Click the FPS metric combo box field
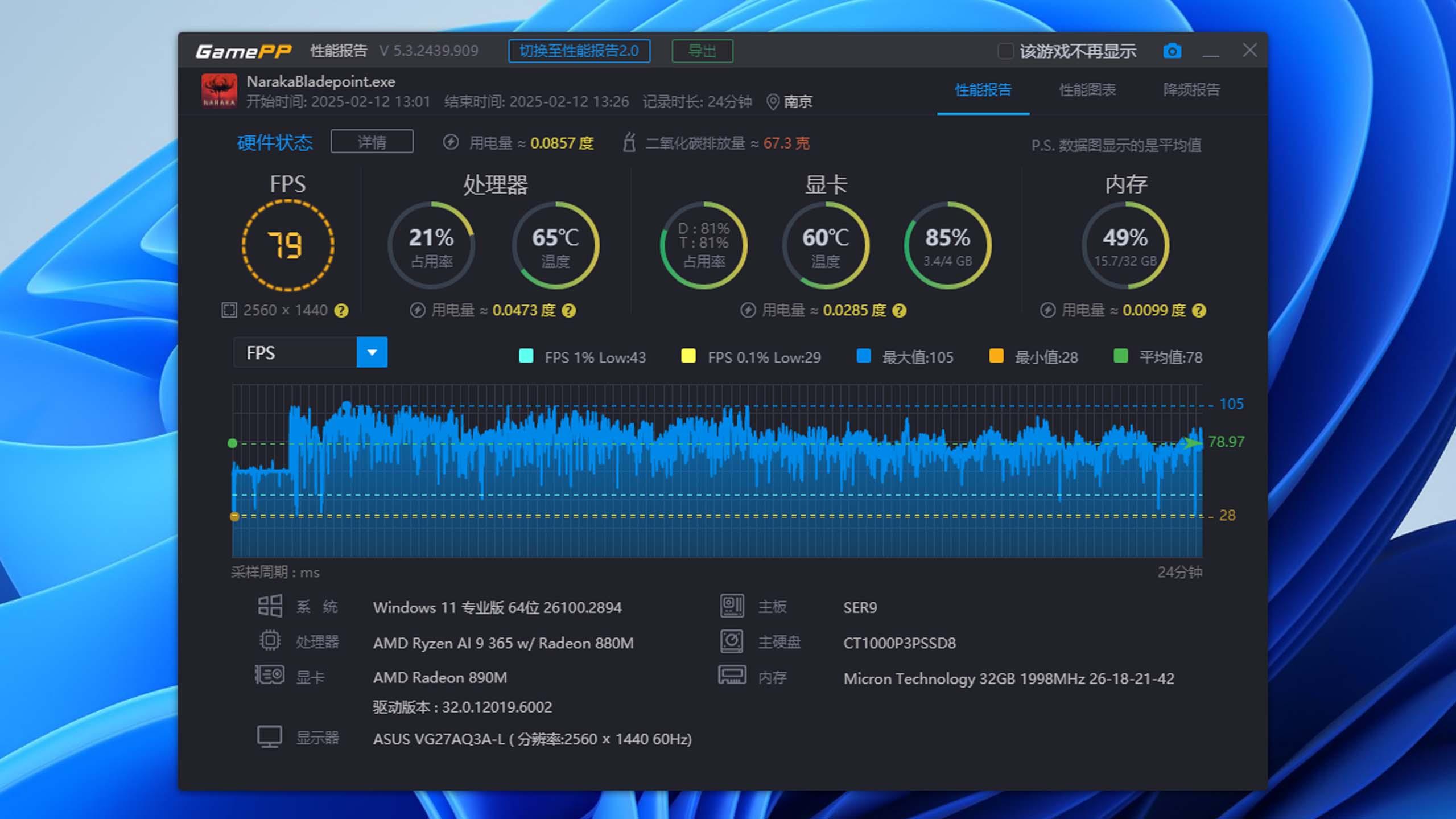1456x819 pixels. pos(311,352)
